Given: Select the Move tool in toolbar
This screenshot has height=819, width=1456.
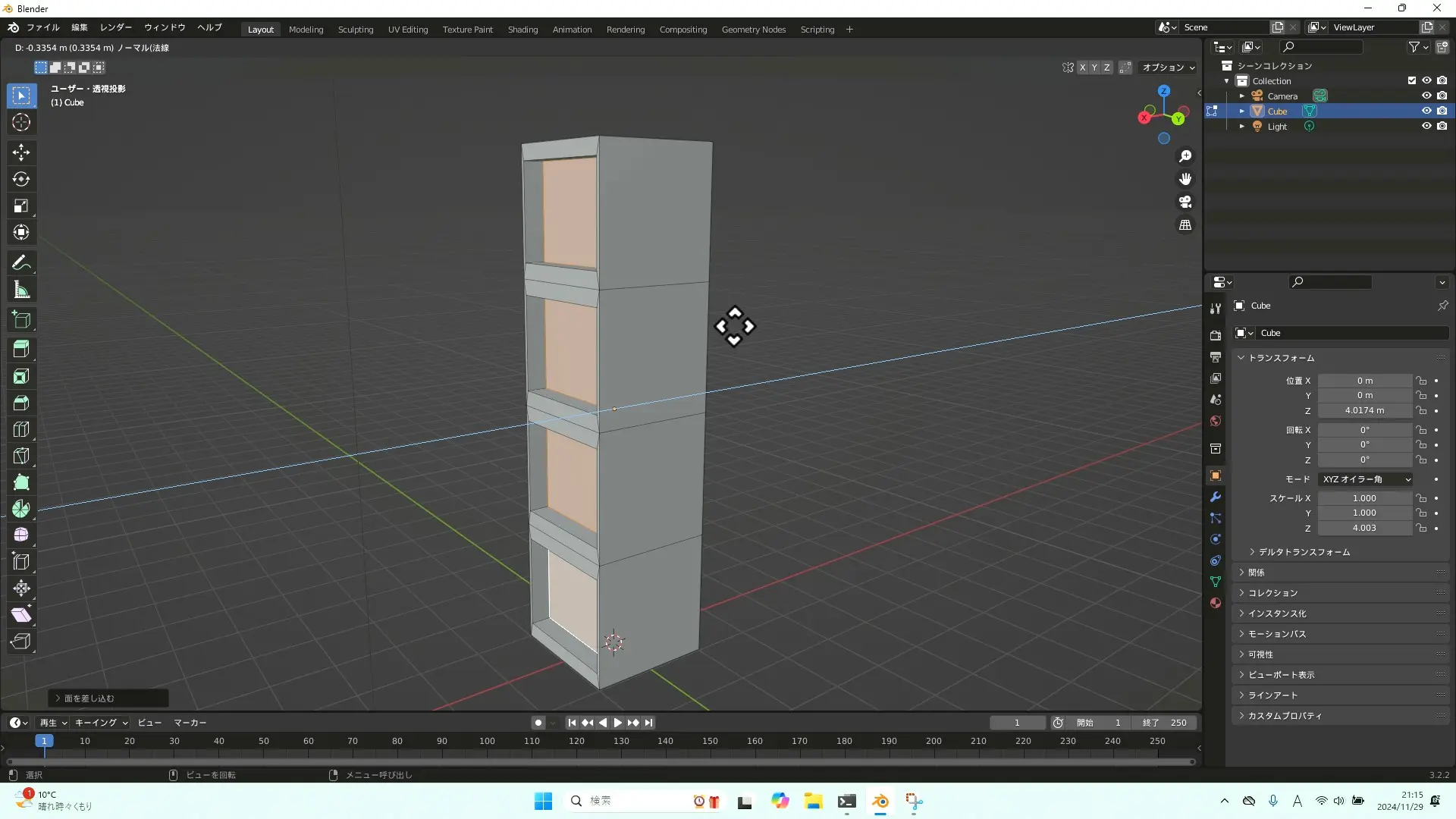Looking at the screenshot, I should [22, 151].
